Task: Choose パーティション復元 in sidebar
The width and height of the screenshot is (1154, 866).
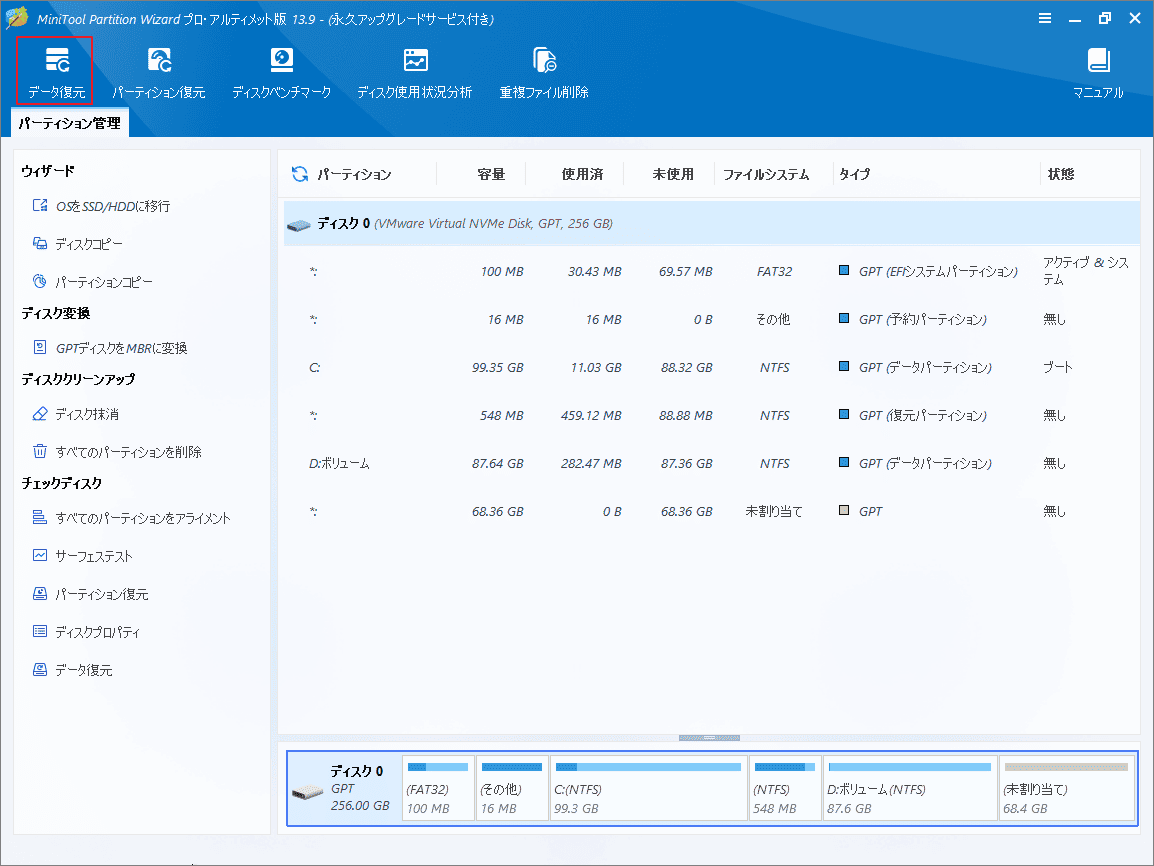Action: (91, 594)
